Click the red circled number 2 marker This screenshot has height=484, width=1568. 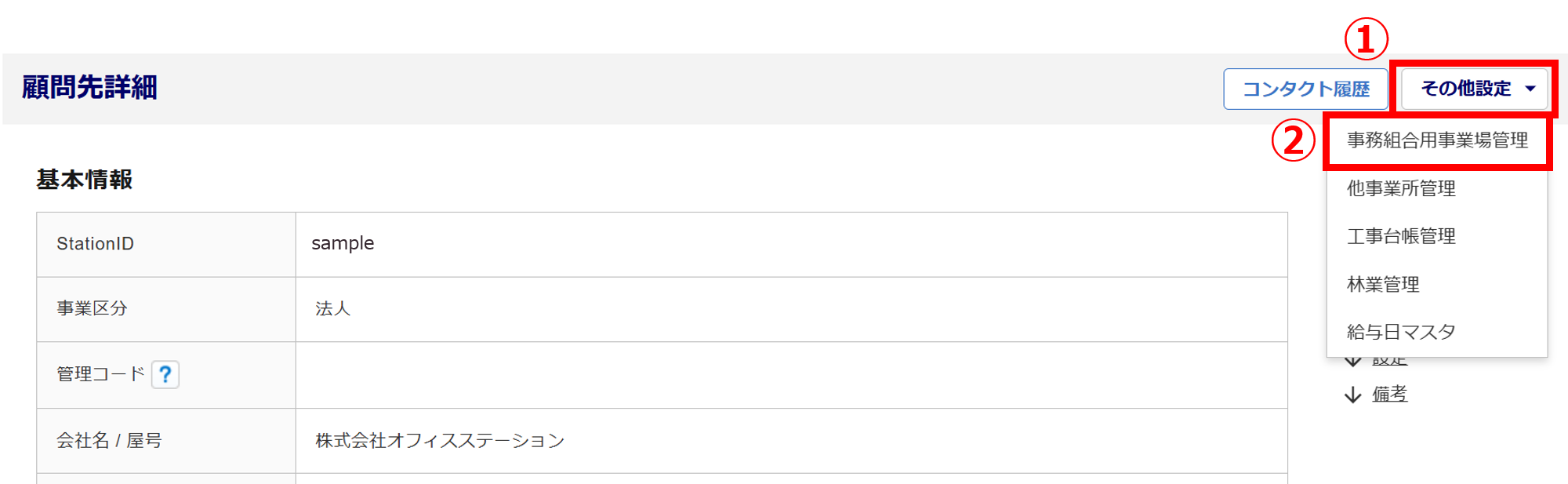(x=1294, y=141)
